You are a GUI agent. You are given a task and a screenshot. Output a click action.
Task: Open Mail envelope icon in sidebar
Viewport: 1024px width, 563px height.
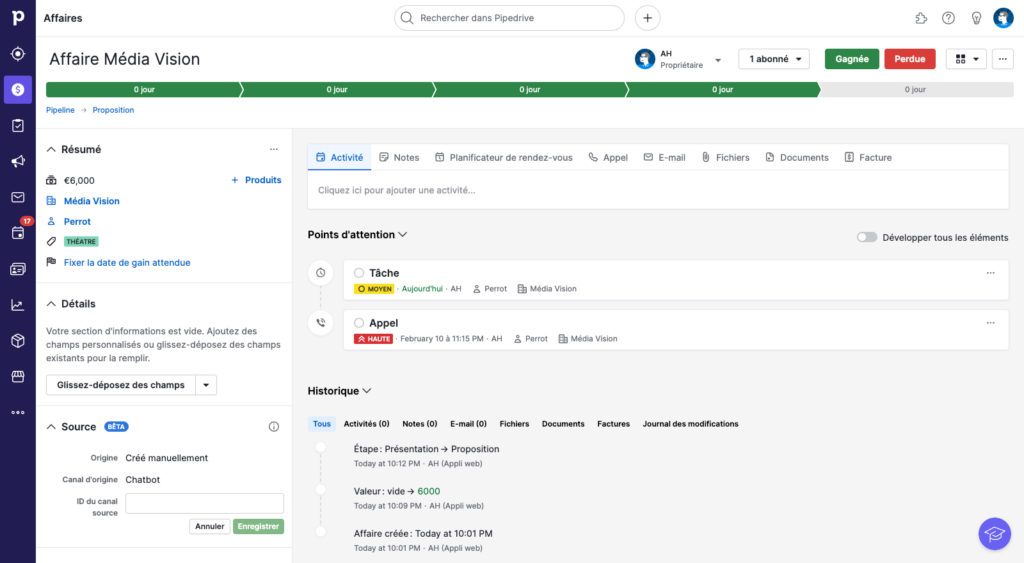click(18, 197)
